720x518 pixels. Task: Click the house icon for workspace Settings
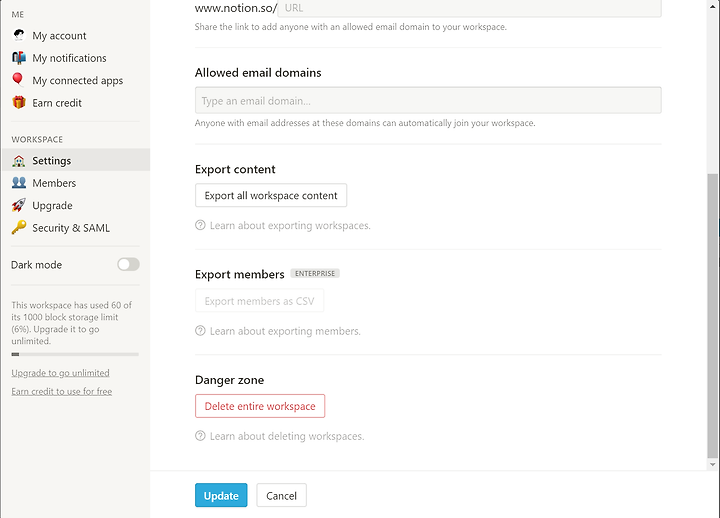[x=19, y=161]
